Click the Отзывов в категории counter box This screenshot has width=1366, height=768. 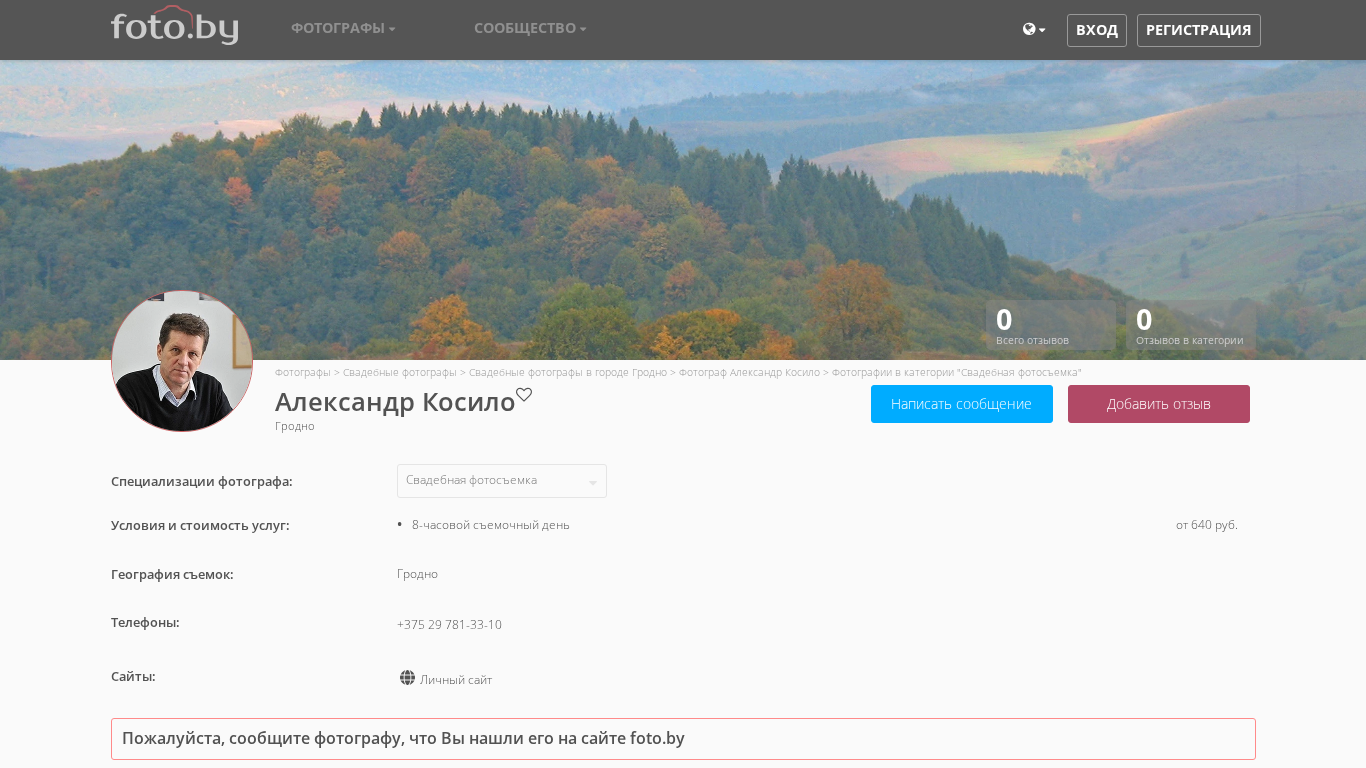1191,326
